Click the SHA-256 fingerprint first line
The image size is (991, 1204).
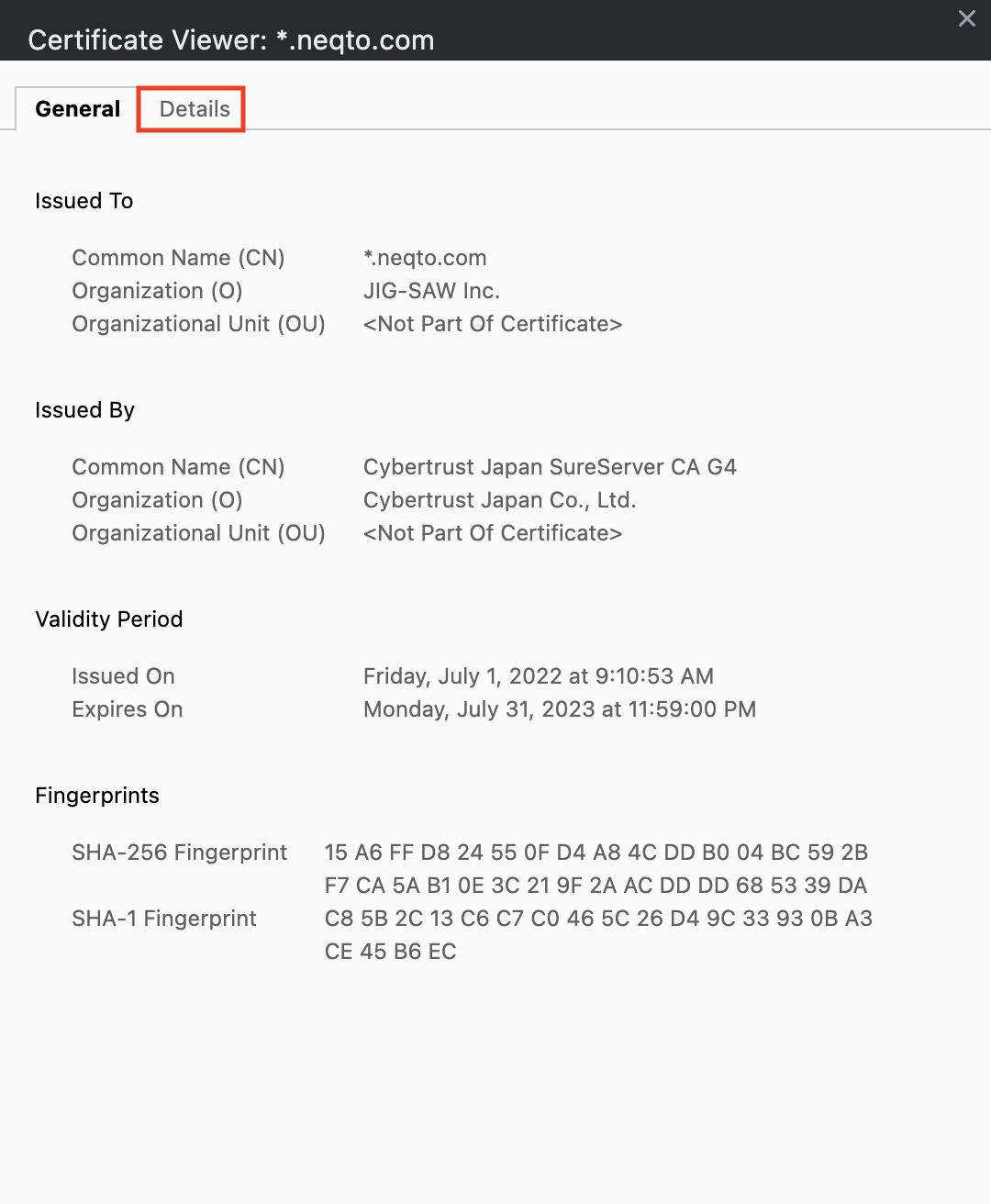(596, 853)
